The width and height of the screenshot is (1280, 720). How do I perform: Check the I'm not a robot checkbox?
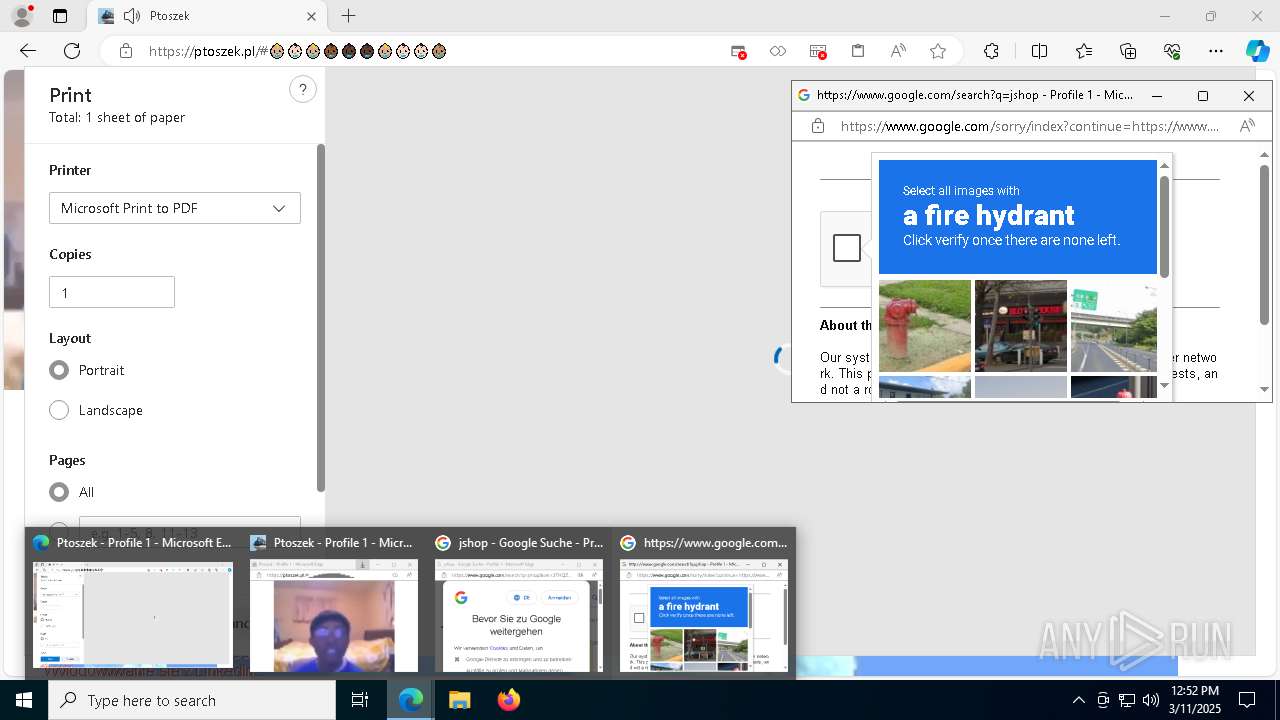(x=847, y=248)
